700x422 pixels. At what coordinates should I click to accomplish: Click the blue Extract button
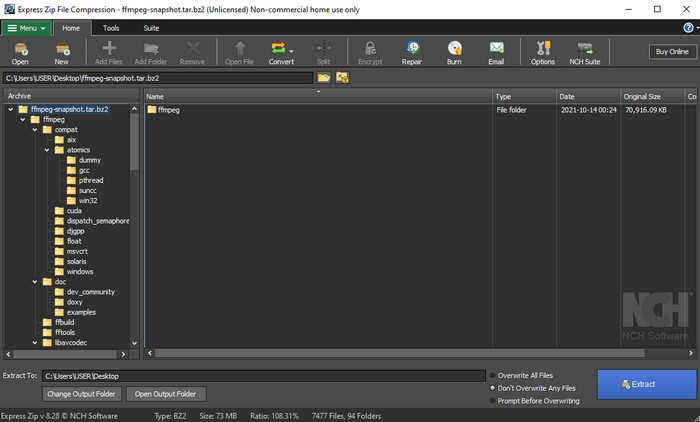647,384
